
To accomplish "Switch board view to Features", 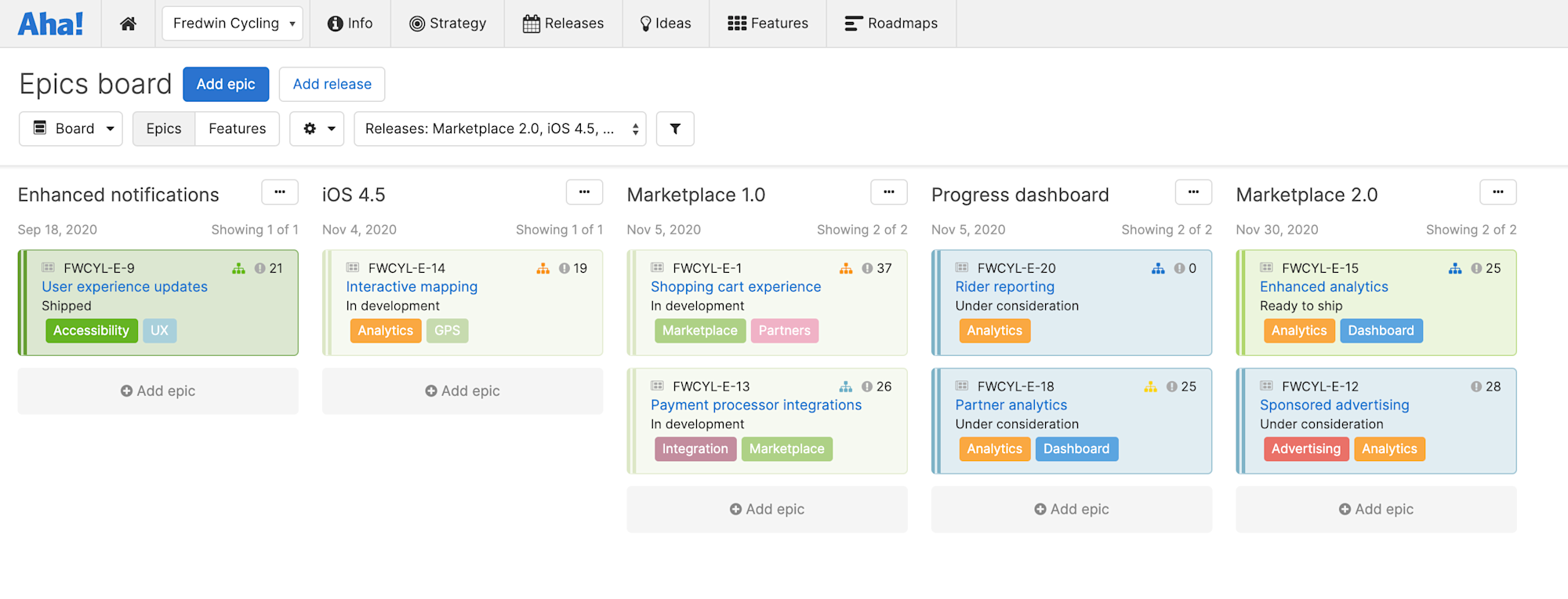I will point(237,129).
